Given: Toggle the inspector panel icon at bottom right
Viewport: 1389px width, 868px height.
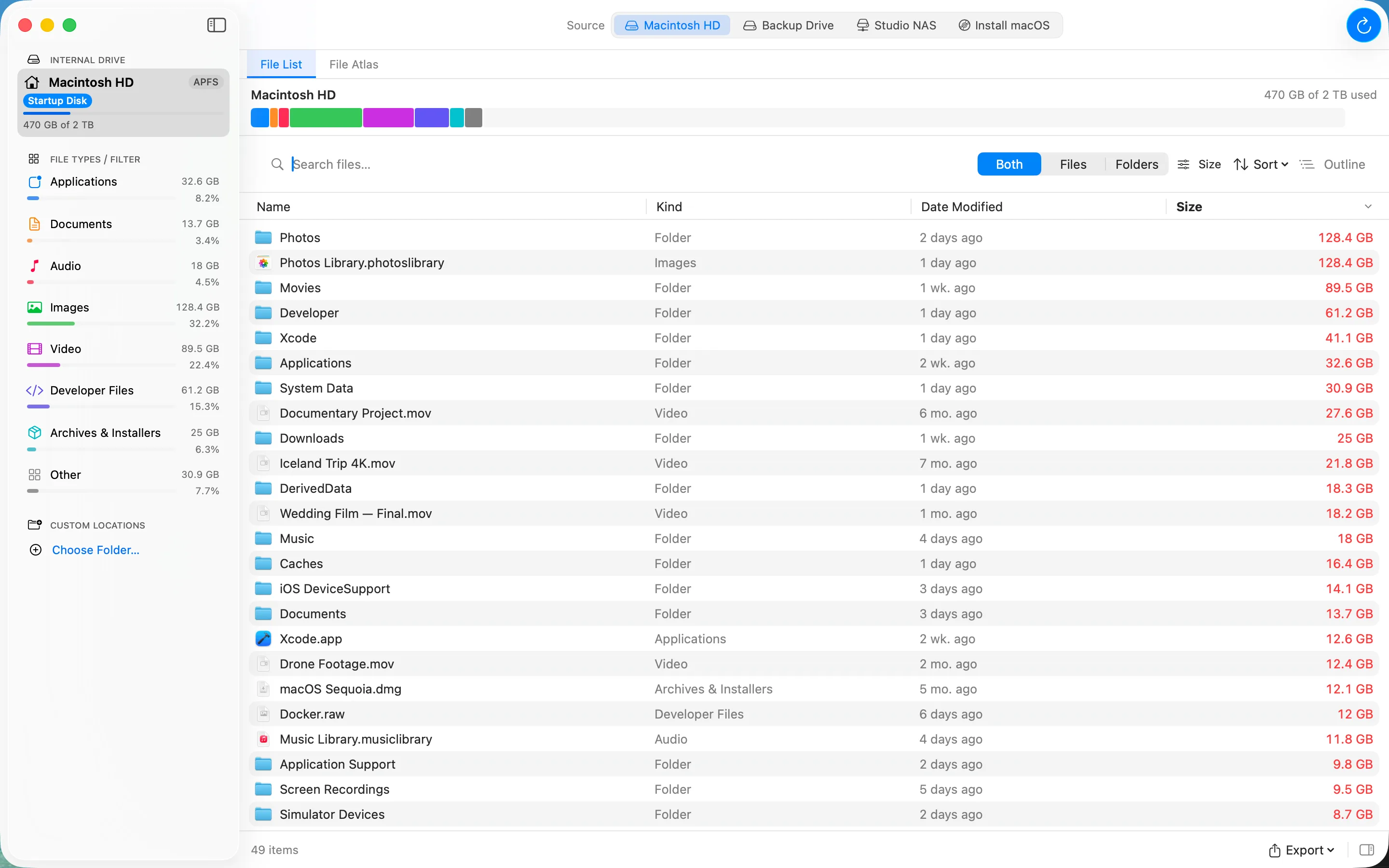Looking at the screenshot, I should pyautogui.click(x=1367, y=850).
